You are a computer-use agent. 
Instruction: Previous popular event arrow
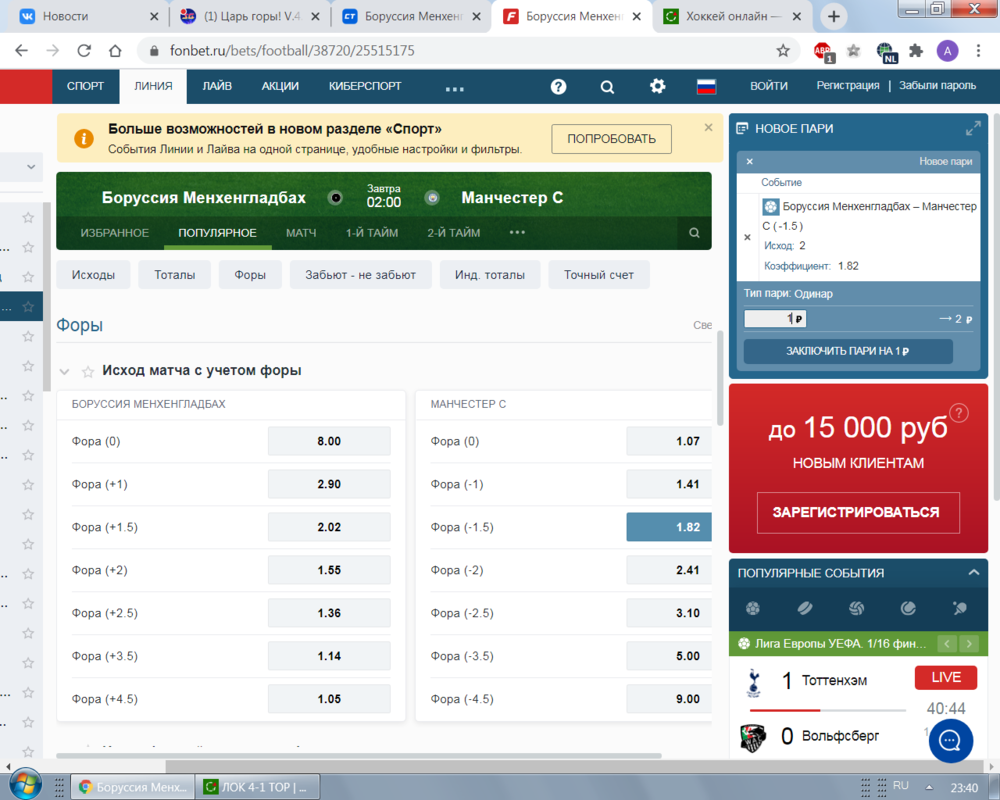tap(946, 644)
